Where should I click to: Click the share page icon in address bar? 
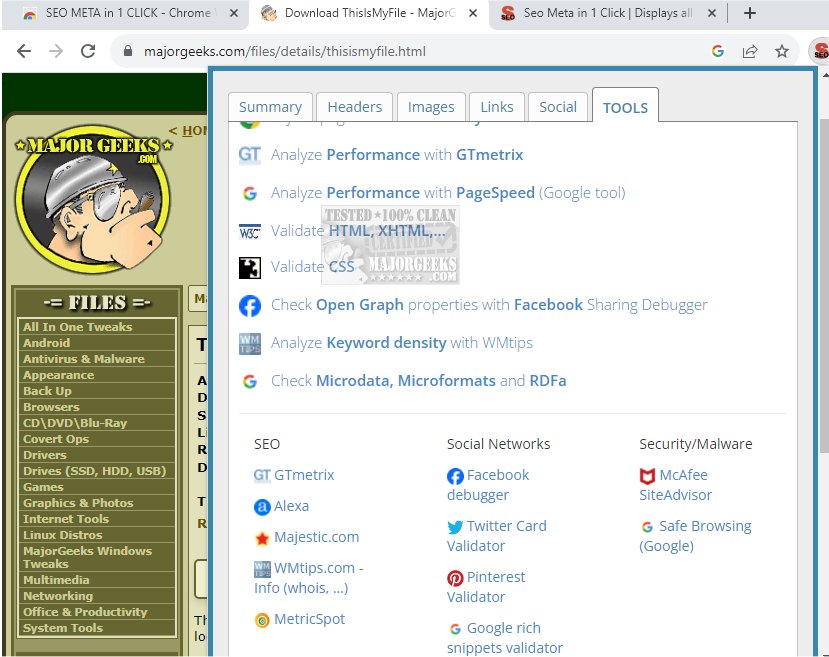(750, 51)
